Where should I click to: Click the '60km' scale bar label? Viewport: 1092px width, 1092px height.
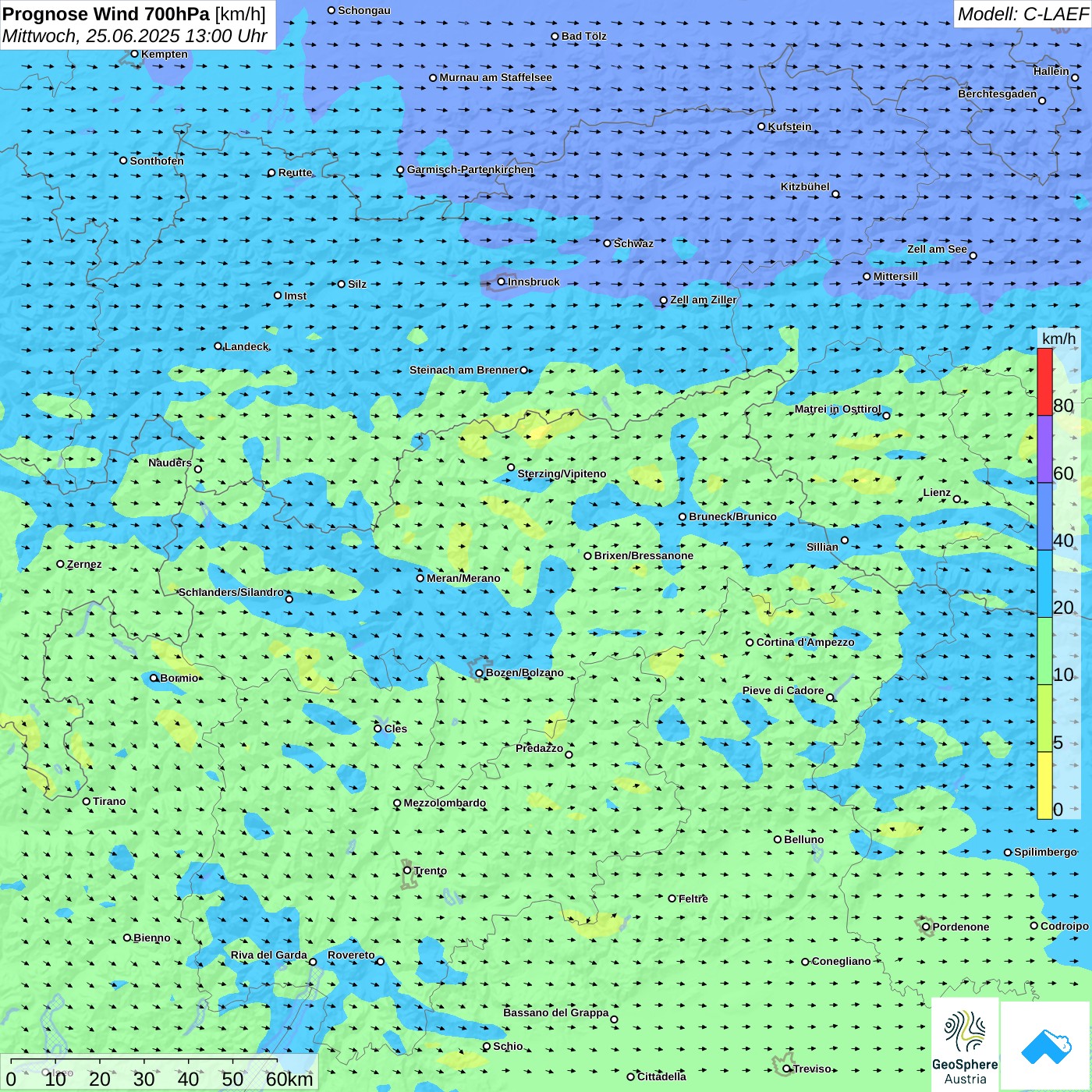[289, 1079]
